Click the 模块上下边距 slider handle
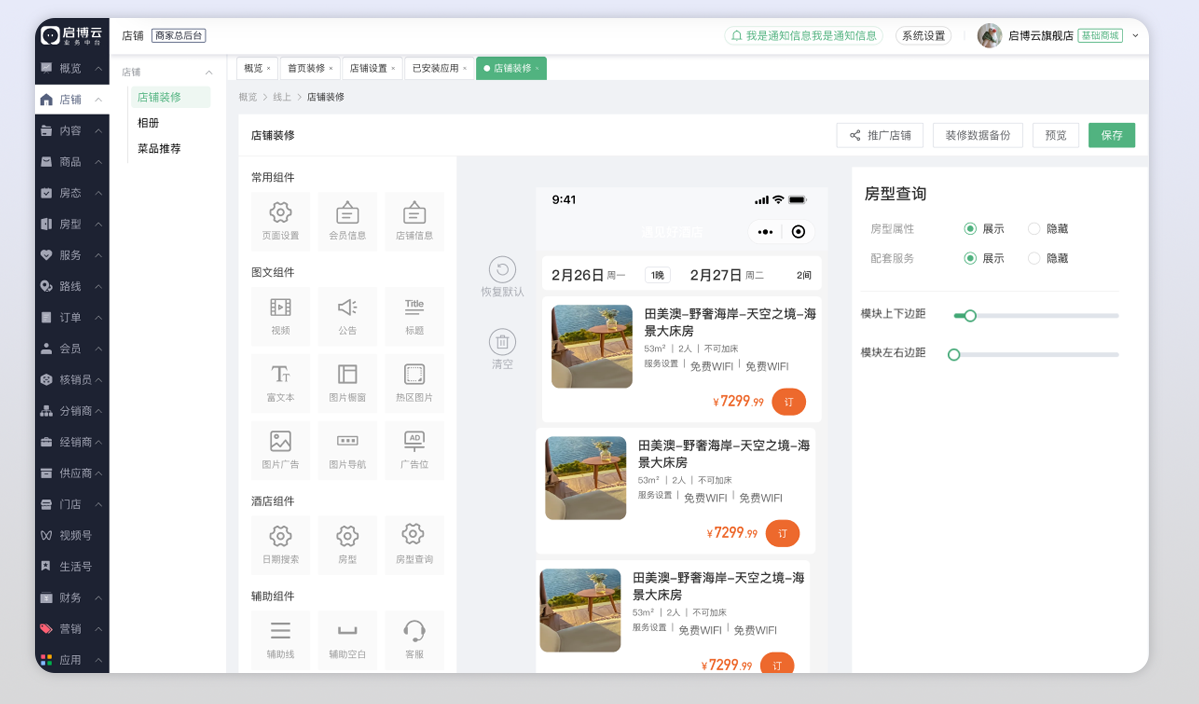1199x704 pixels. 969,316
